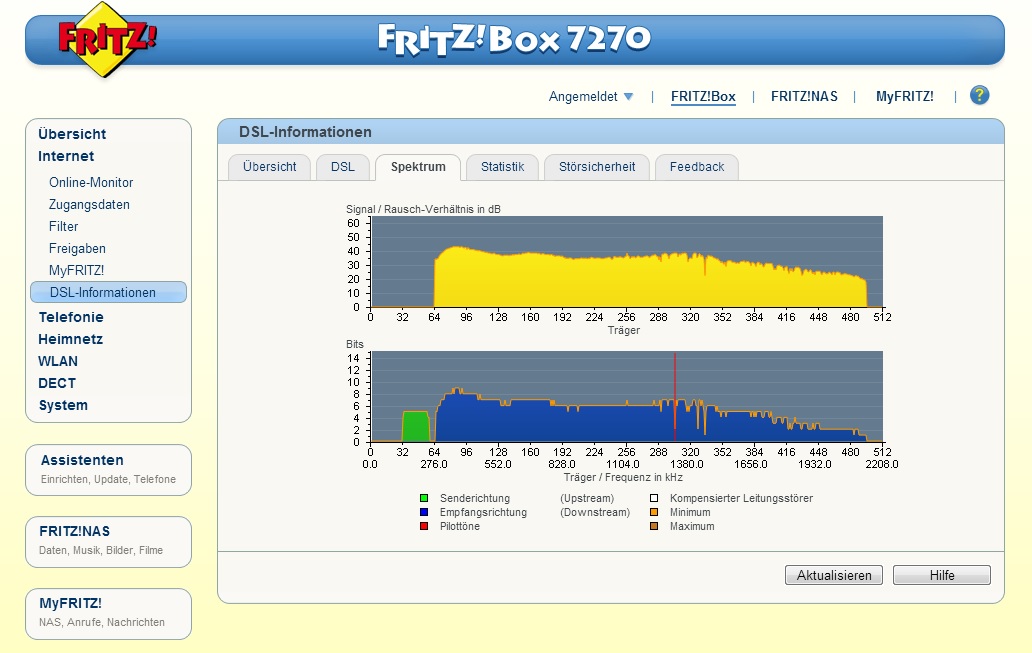Open the Telefonie sidebar section
1032x653 pixels.
pos(70,317)
